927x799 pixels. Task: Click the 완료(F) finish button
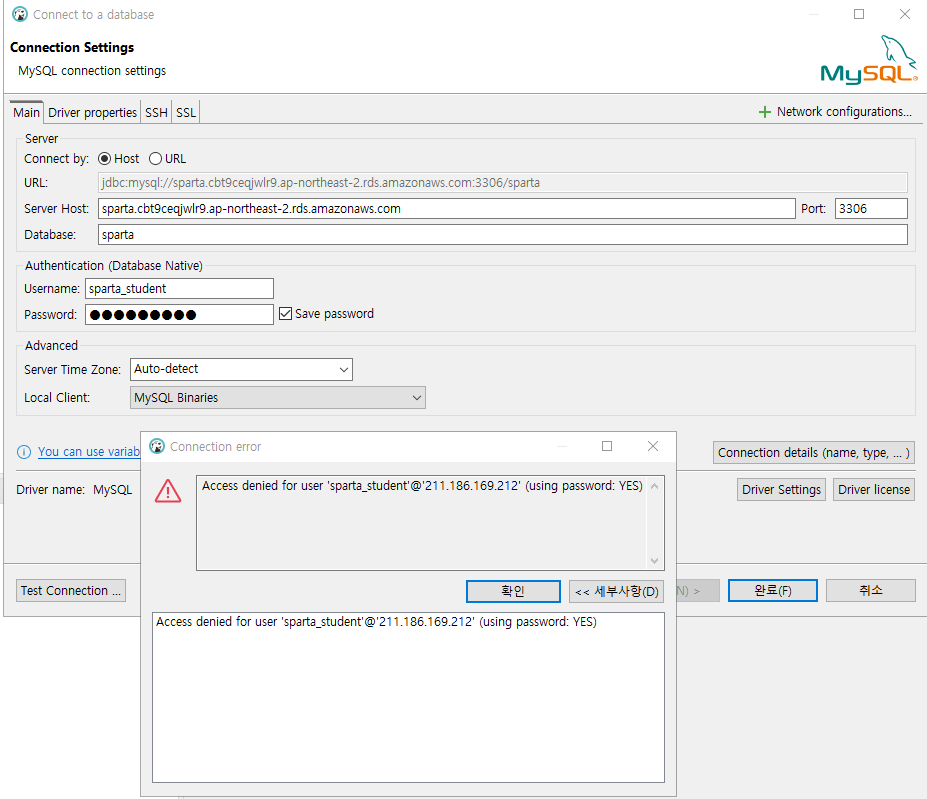(x=773, y=590)
